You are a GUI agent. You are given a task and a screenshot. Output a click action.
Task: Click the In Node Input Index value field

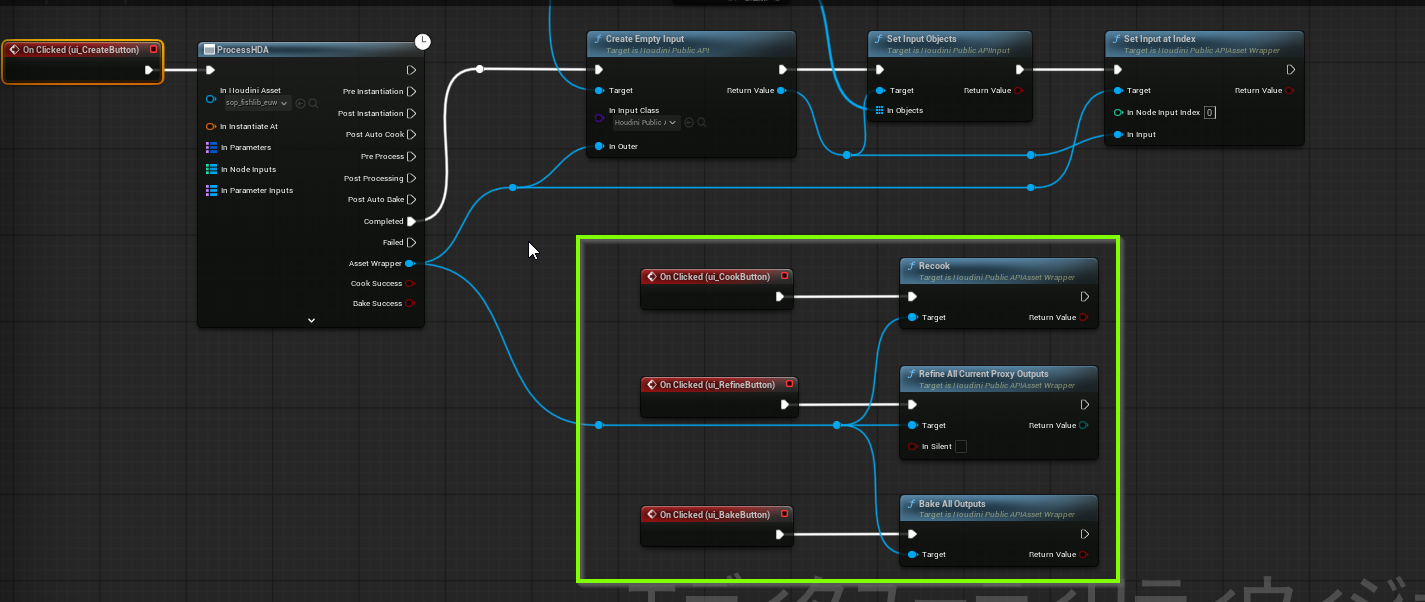(x=1209, y=112)
